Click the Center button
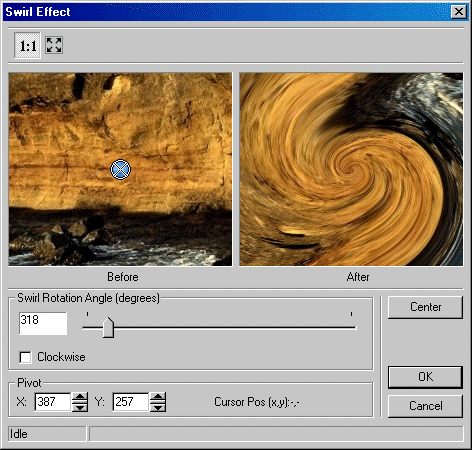 point(425,307)
